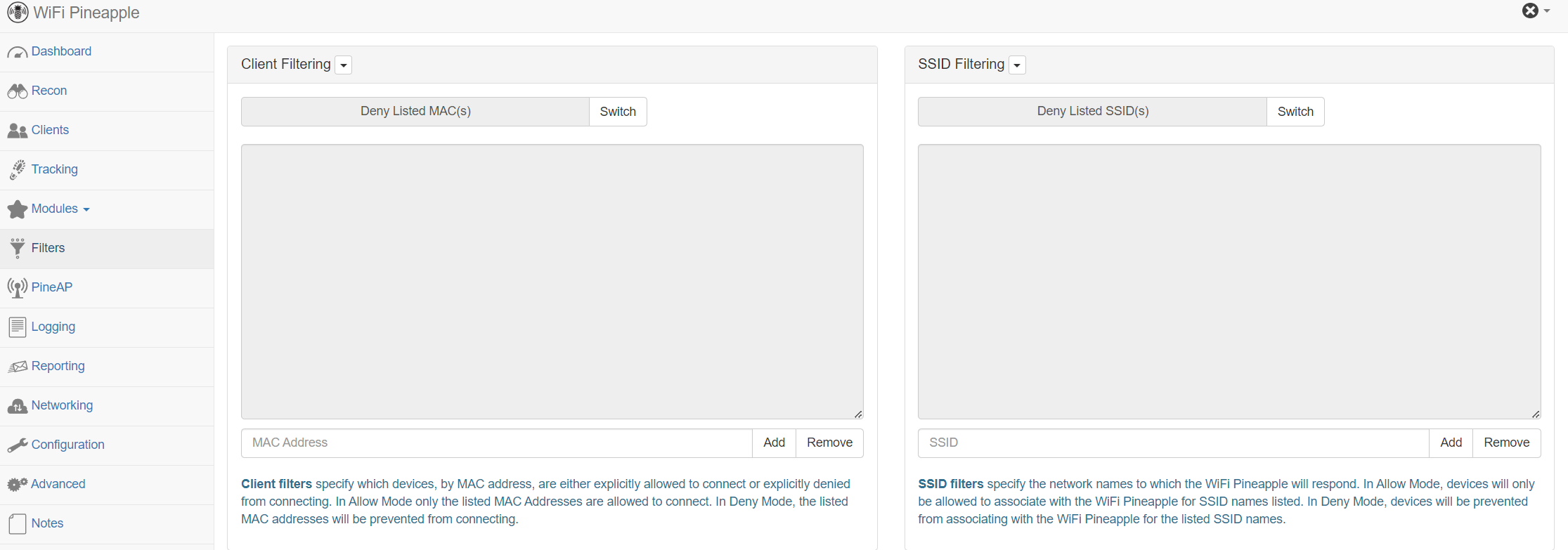Add the MAC address to list
The image size is (1568, 550).
coord(774,443)
